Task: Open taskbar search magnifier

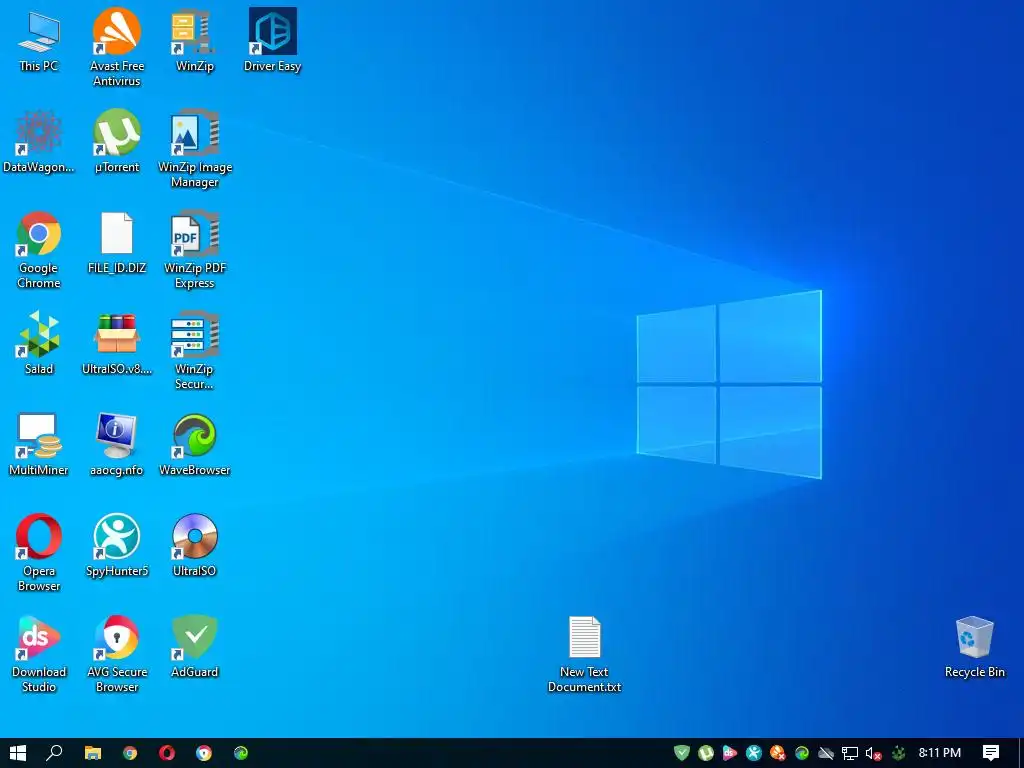Action: click(x=54, y=753)
